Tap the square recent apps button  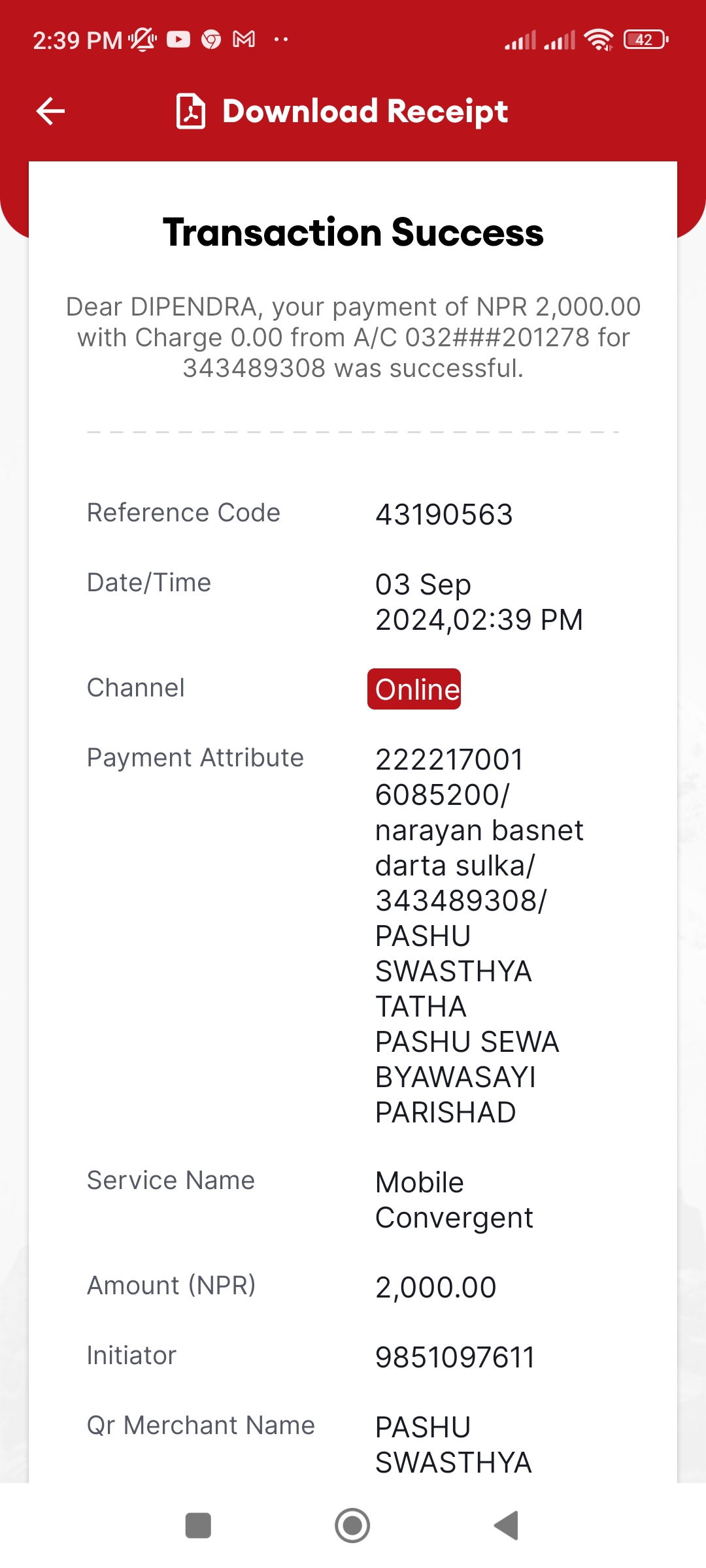point(198,1526)
